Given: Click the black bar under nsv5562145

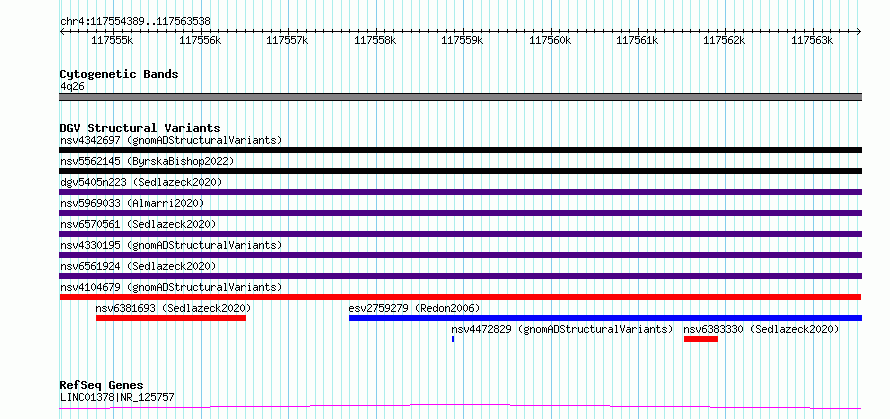Looking at the screenshot, I should pos(461,171).
